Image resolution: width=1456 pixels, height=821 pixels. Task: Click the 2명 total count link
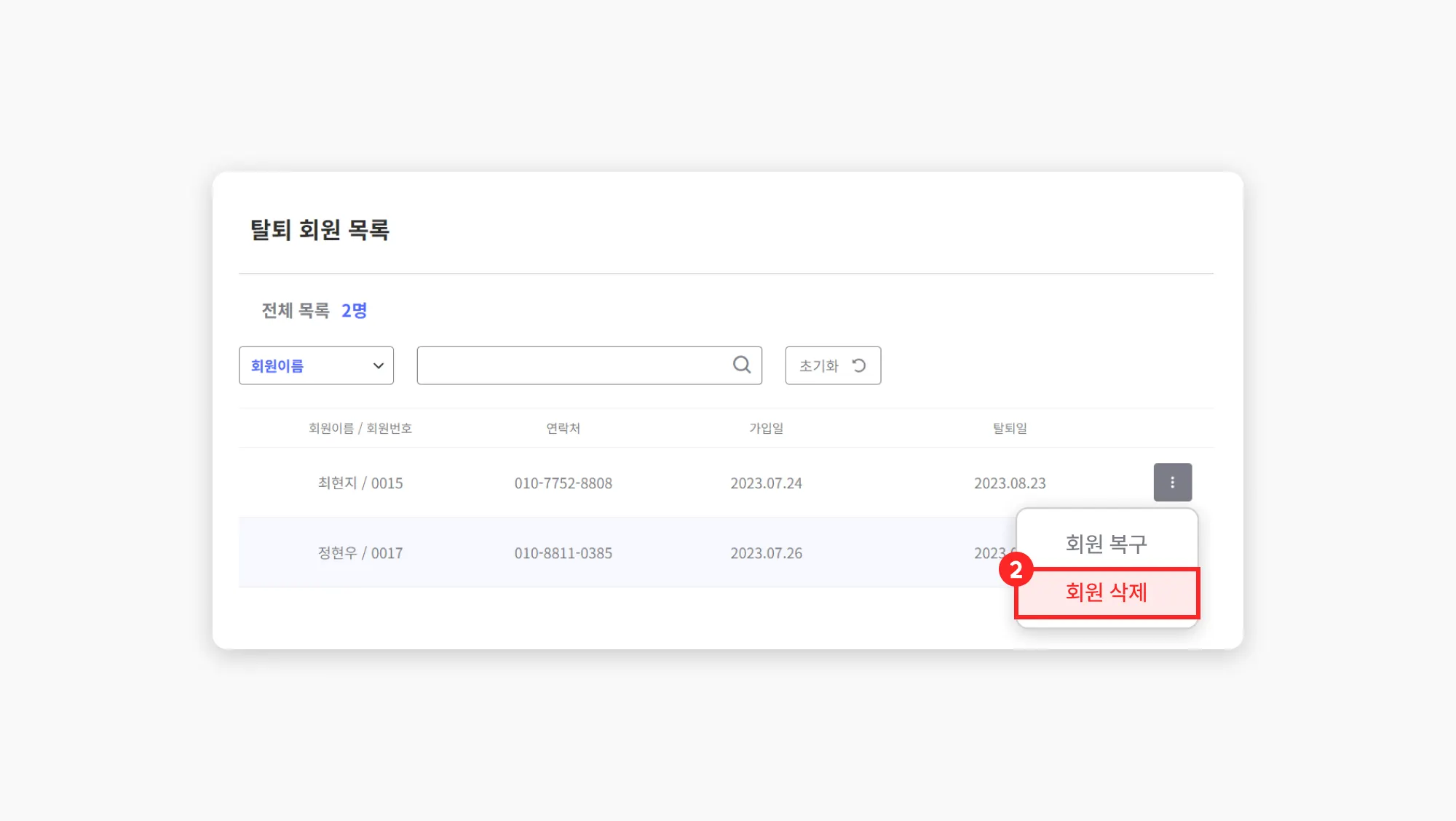pos(354,311)
